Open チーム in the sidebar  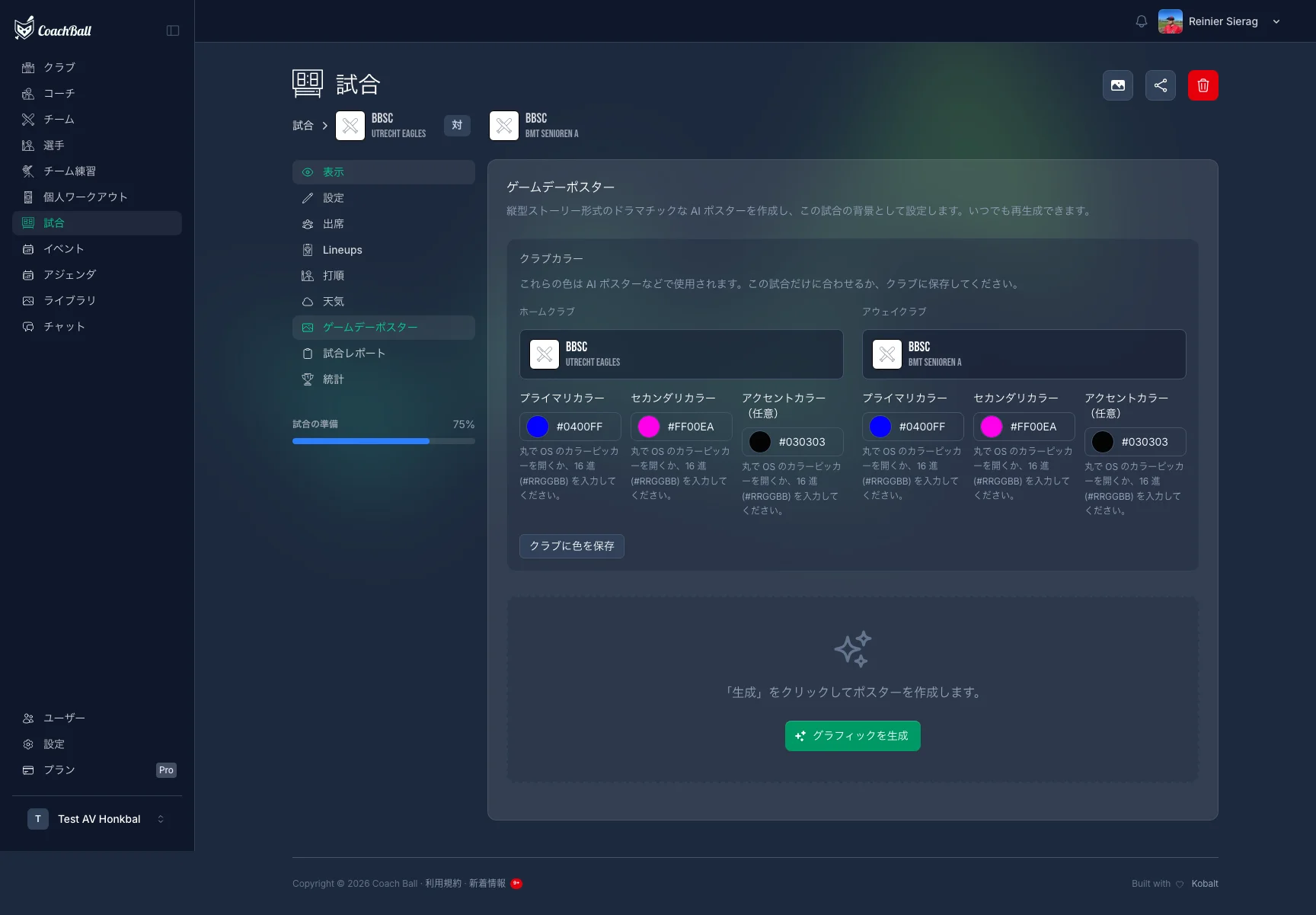click(97, 119)
